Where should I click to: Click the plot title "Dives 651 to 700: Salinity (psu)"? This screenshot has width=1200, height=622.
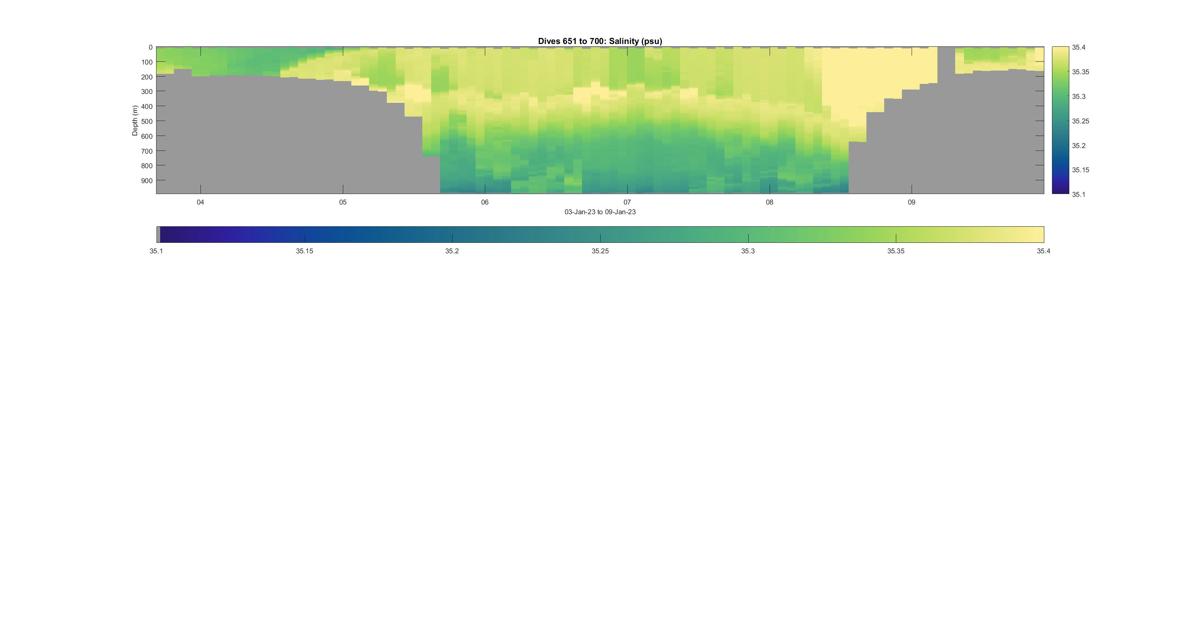point(600,41)
